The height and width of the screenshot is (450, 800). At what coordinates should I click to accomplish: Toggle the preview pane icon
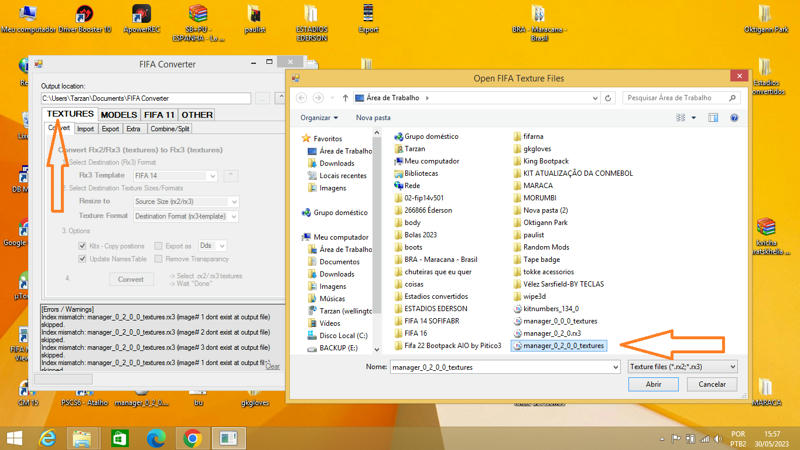click(713, 118)
